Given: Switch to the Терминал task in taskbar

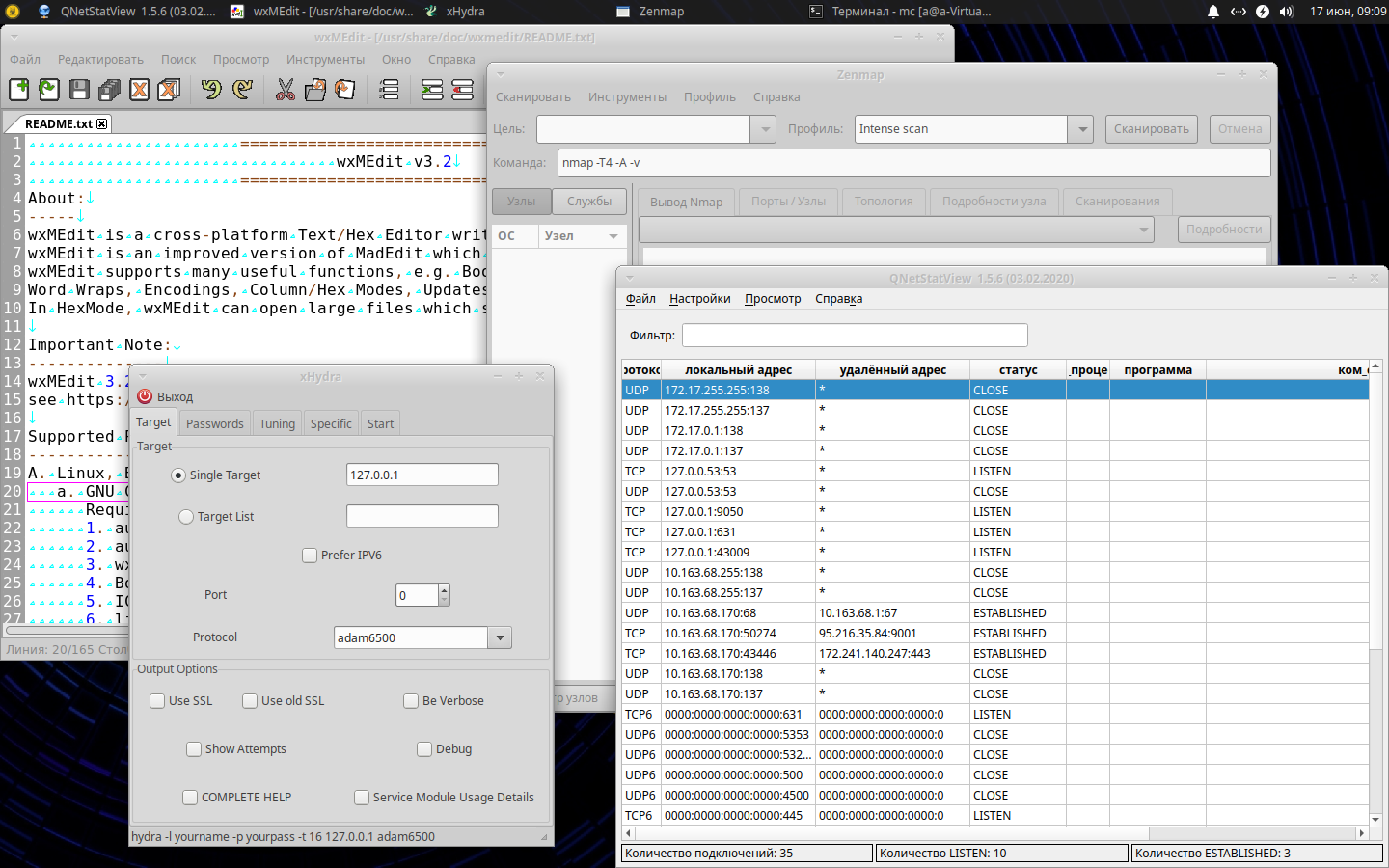Looking at the screenshot, I should click(901, 12).
